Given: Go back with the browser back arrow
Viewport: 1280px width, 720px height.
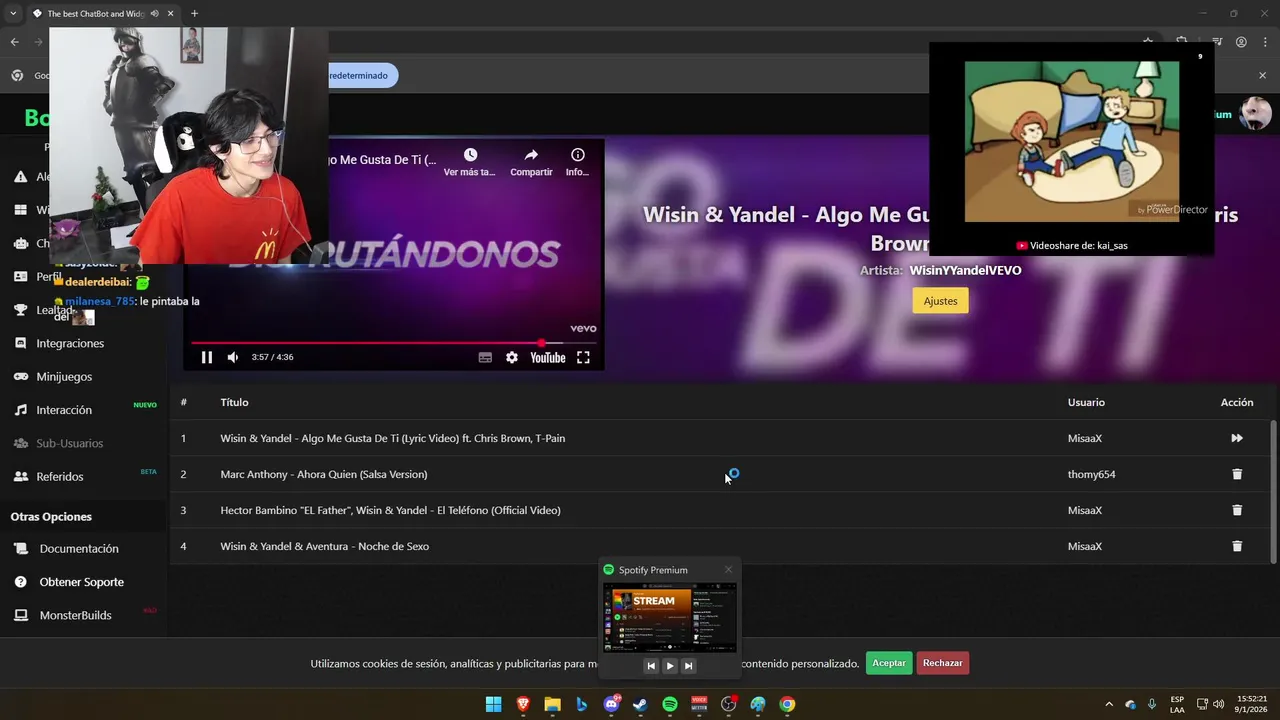Looking at the screenshot, I should [x=14, y=42].
